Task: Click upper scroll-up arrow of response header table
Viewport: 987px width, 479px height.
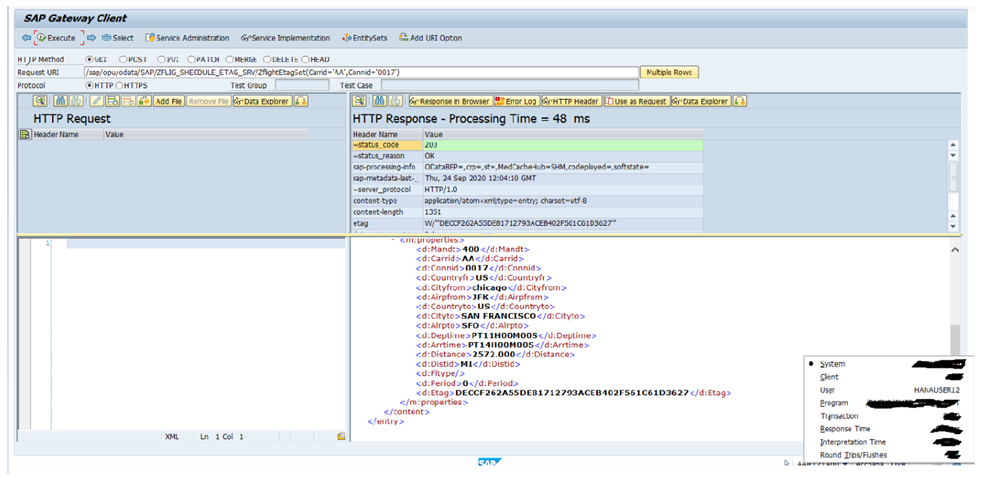Action: coord(952,145)
